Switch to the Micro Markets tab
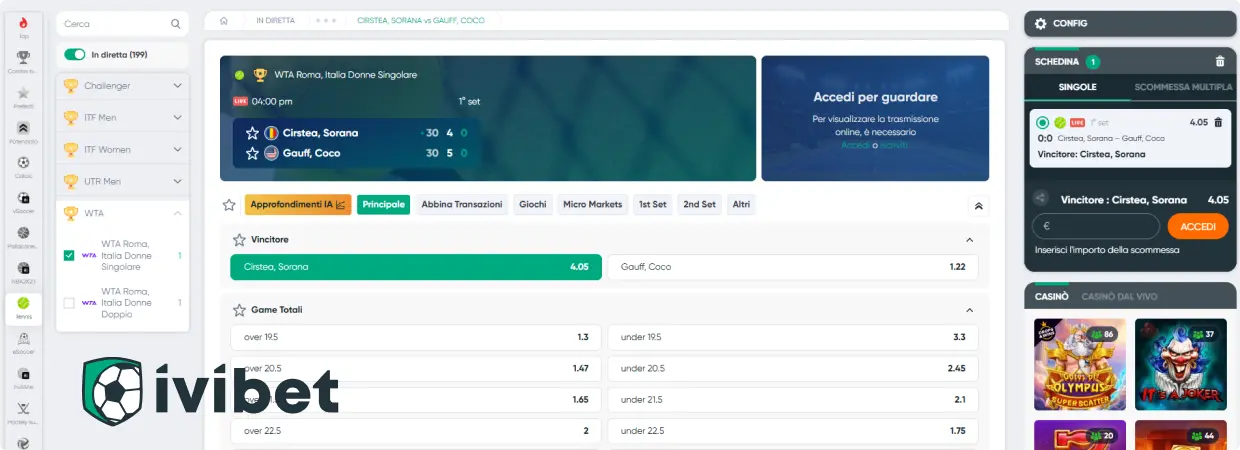1240x450 pixels. coord(592,205)
